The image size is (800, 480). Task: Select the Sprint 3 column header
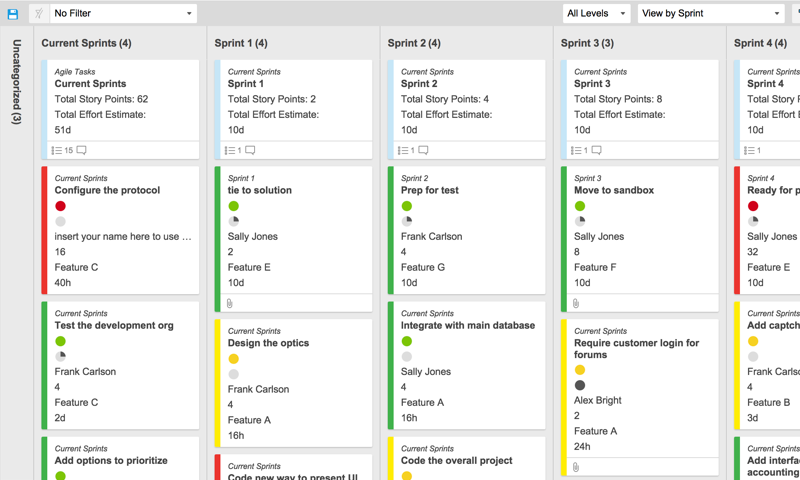click(587, 44)
